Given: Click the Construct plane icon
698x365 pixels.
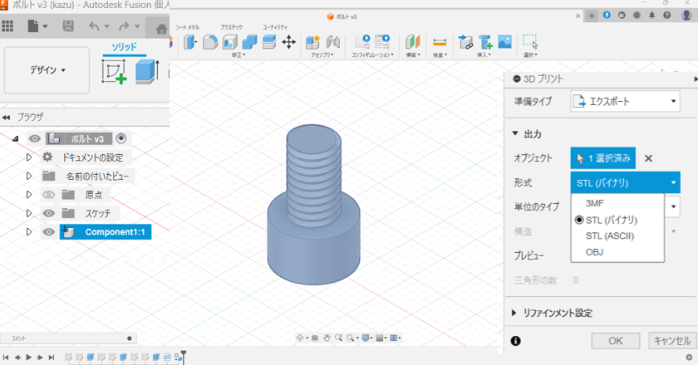Looking at the screenshot, I should point(413,42).
